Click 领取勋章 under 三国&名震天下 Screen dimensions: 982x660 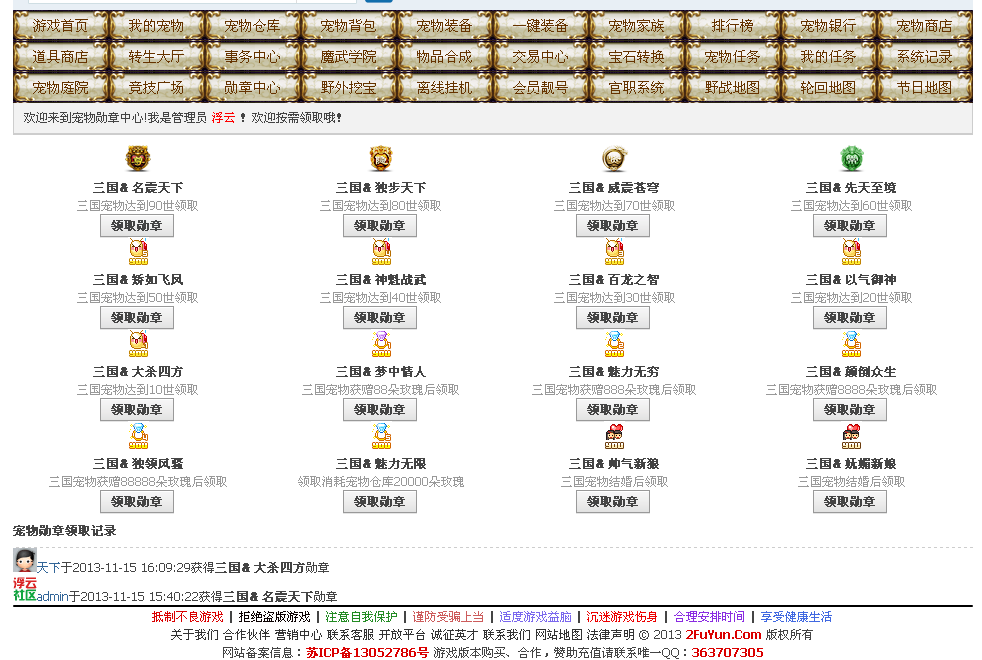137,225
